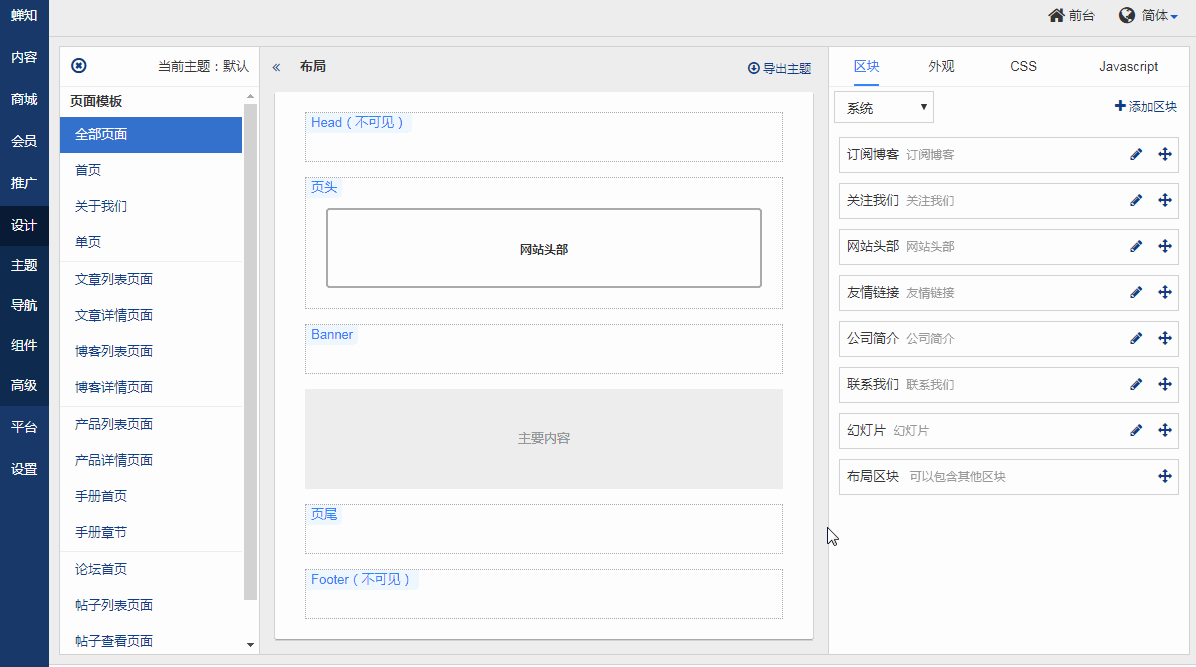Open the 系统 category dropdown

(x=884, y=107)
